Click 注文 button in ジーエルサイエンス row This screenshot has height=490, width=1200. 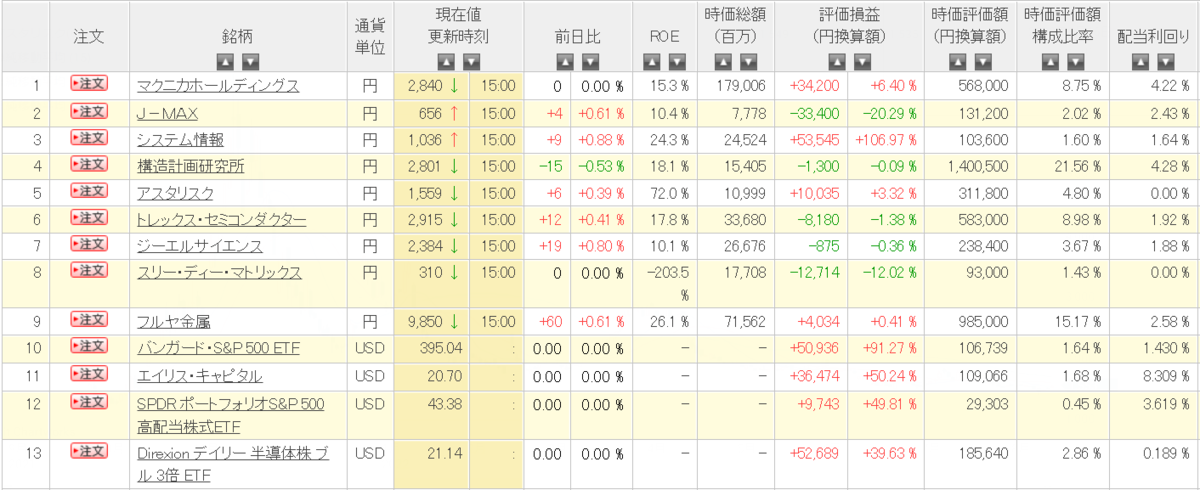89,243
